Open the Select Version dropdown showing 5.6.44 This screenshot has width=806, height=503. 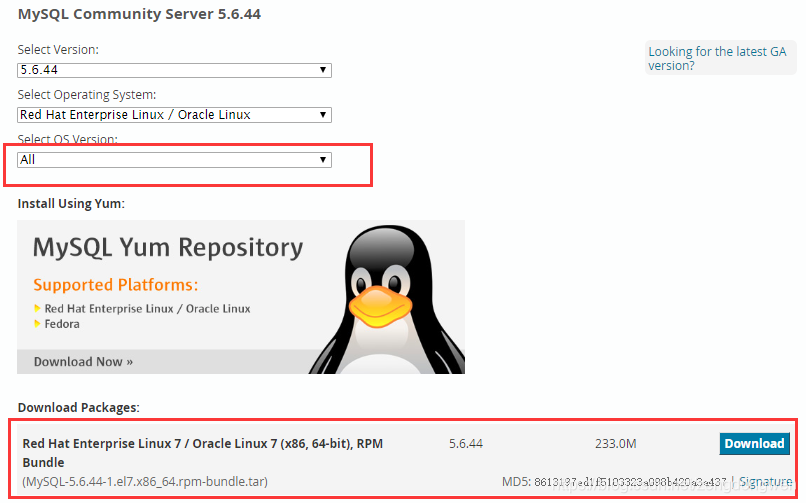174,70
